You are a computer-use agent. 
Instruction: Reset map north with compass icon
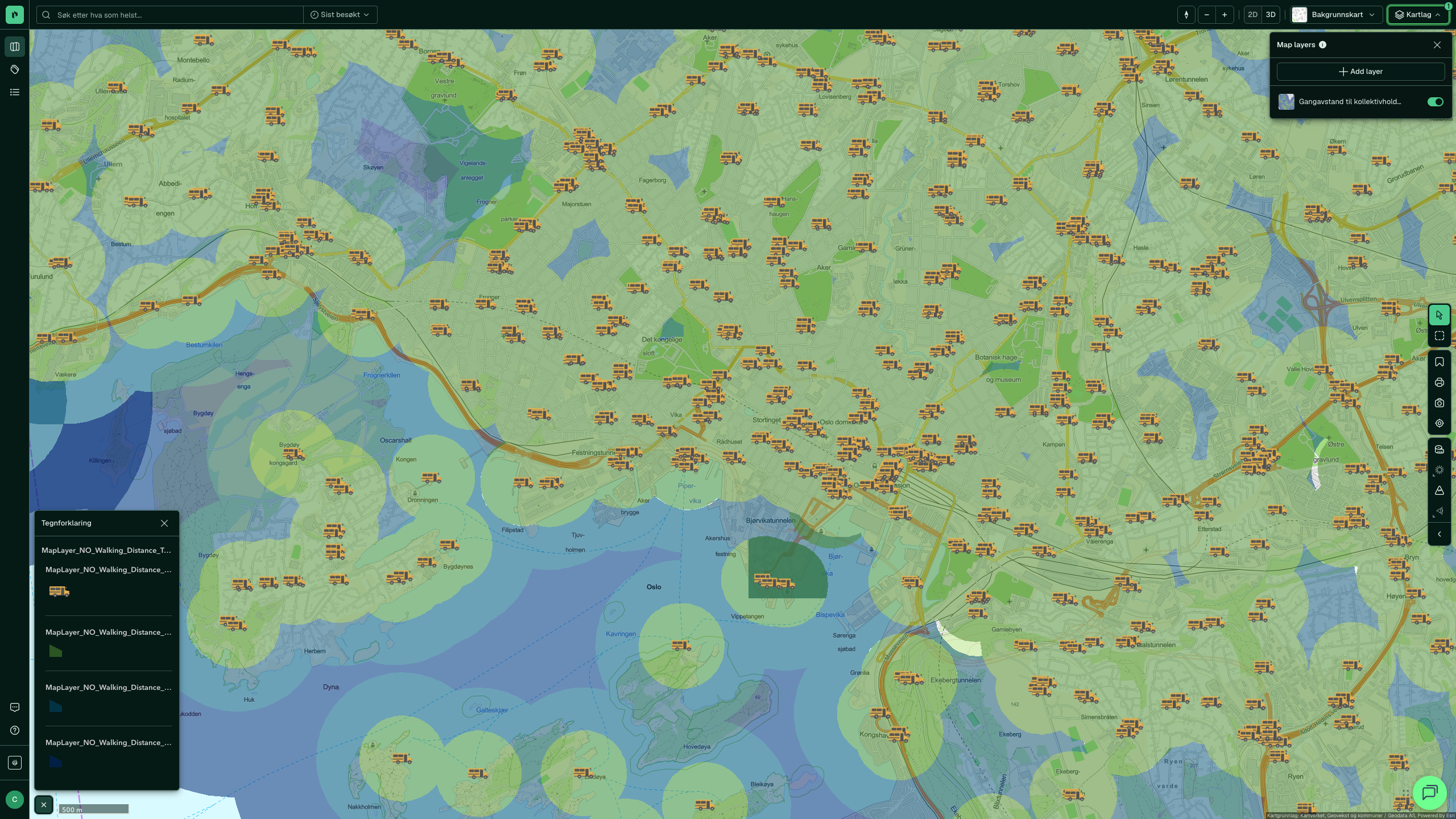tap(1186, 15)
